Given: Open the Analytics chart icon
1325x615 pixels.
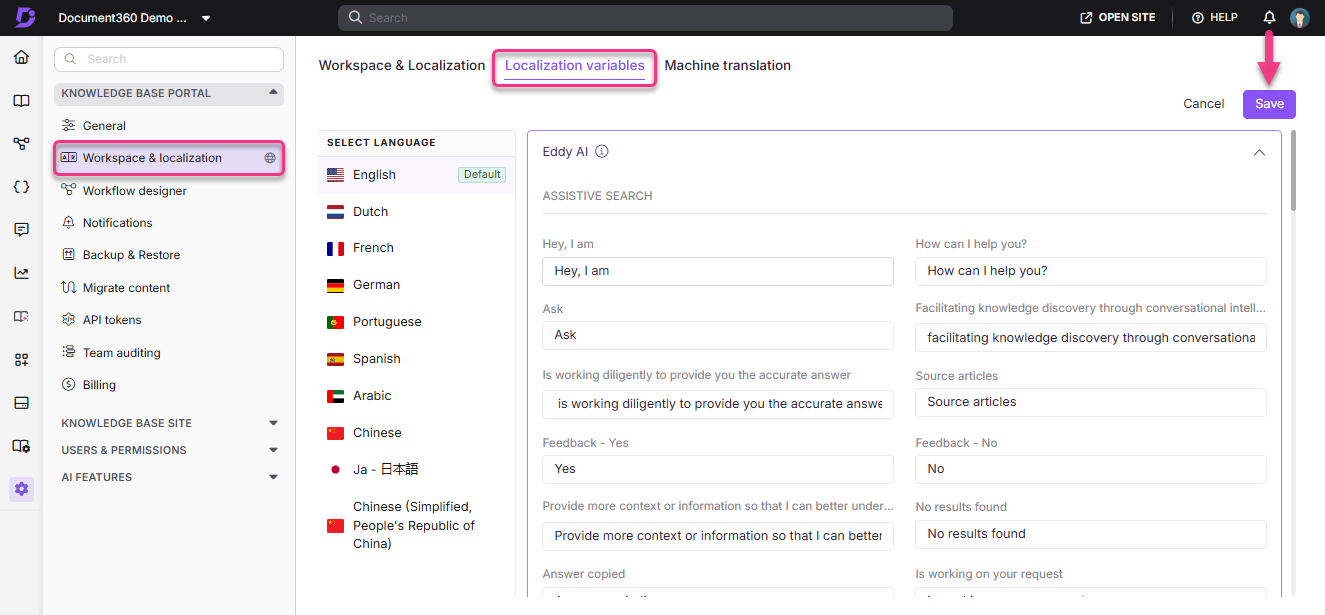Looking at the screenshot, I should [x=21, y=272].
